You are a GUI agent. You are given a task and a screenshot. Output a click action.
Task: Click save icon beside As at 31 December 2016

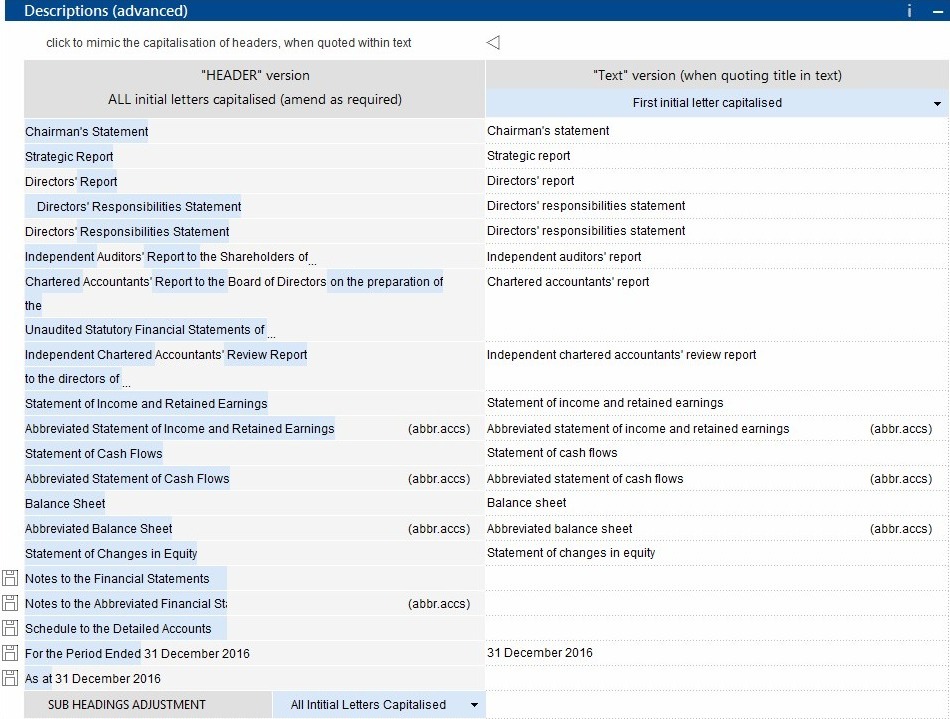(x=10, y=678)
